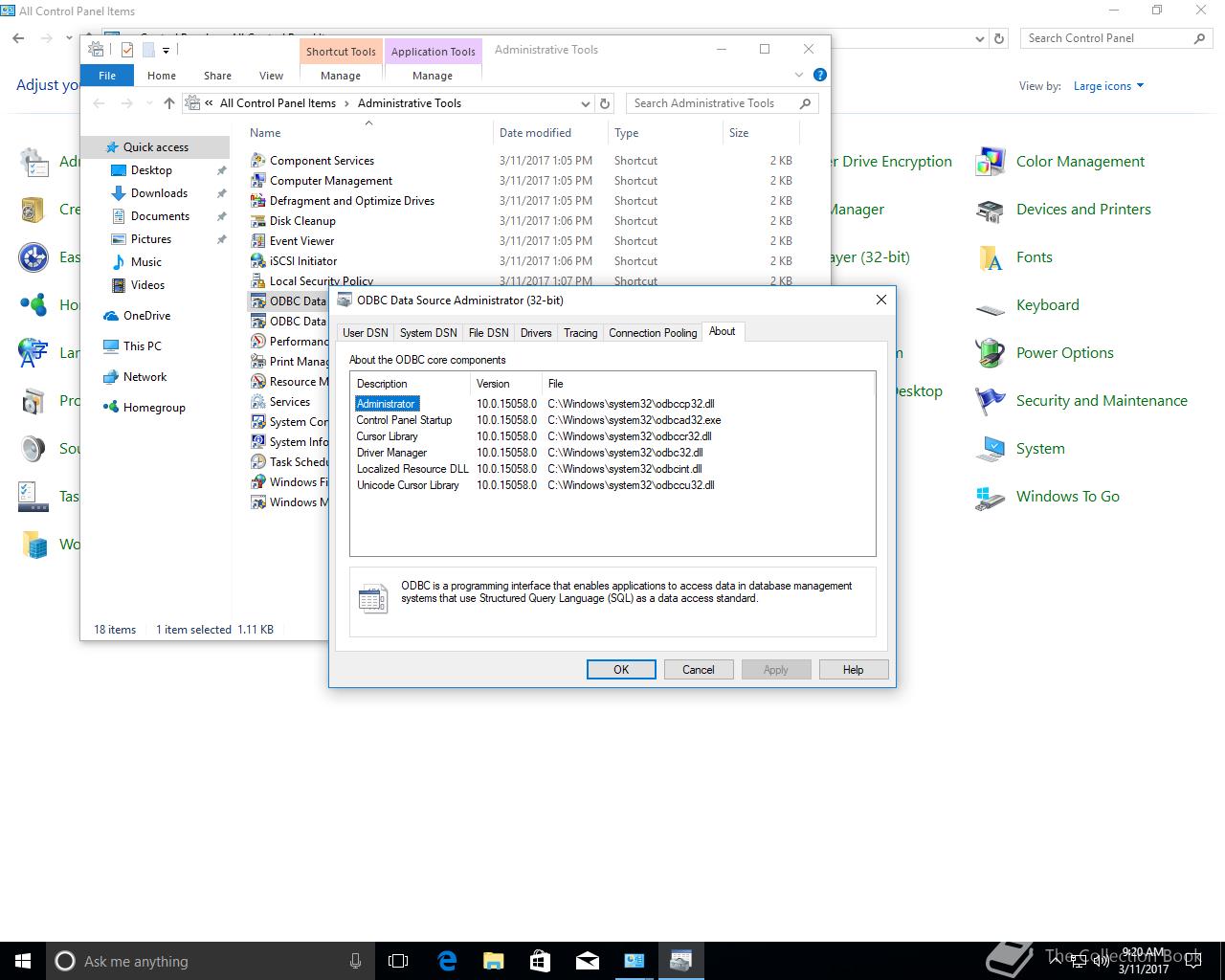Select Music folder icon in navigation pane
Viewport: 1225px width, 980px height.
coord(119,261)
